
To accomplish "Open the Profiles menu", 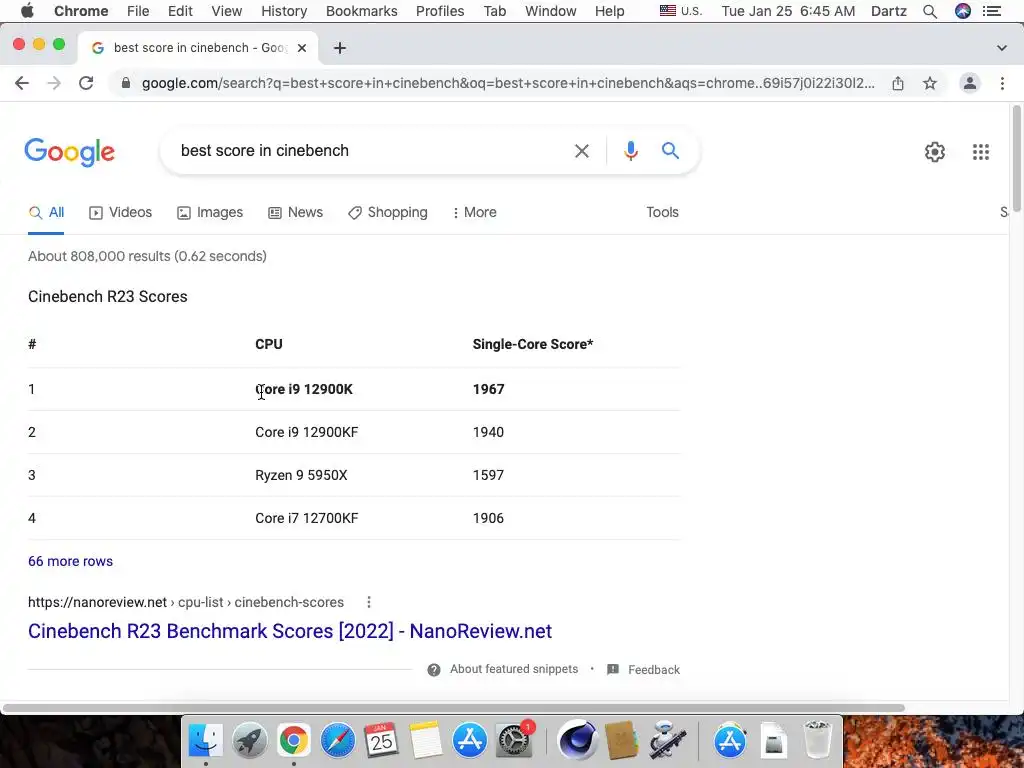I will click(440, 11).
